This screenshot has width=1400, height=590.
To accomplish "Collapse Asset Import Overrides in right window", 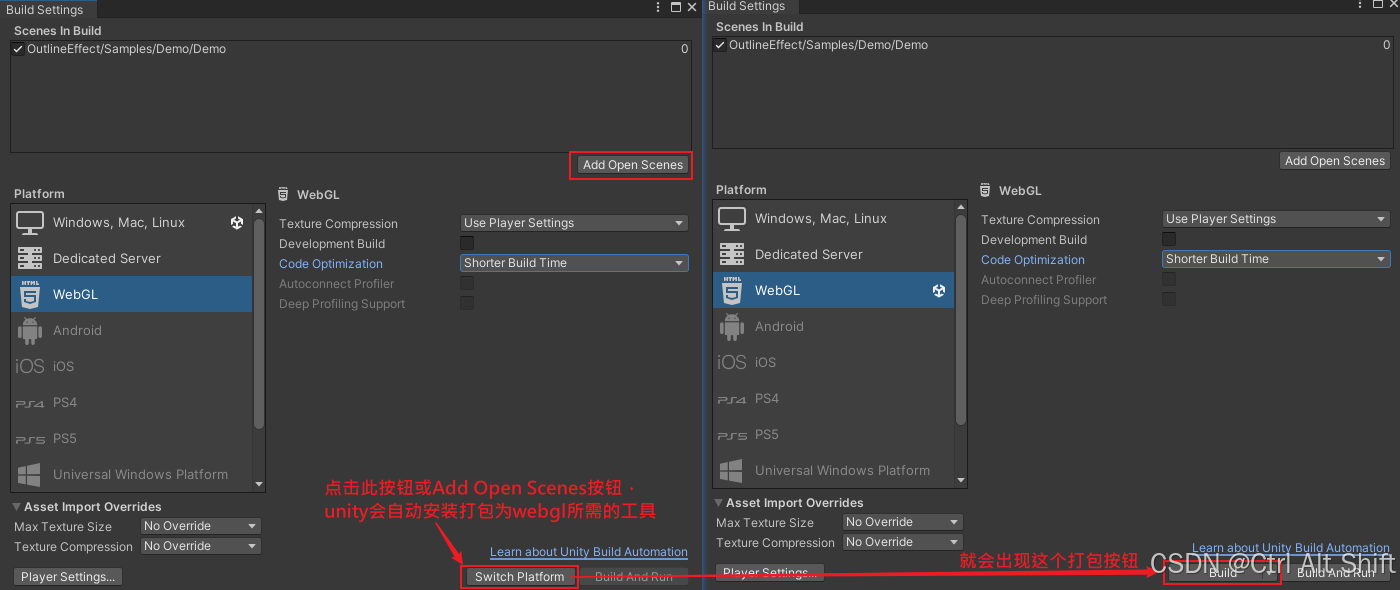I will click(719, 503).
